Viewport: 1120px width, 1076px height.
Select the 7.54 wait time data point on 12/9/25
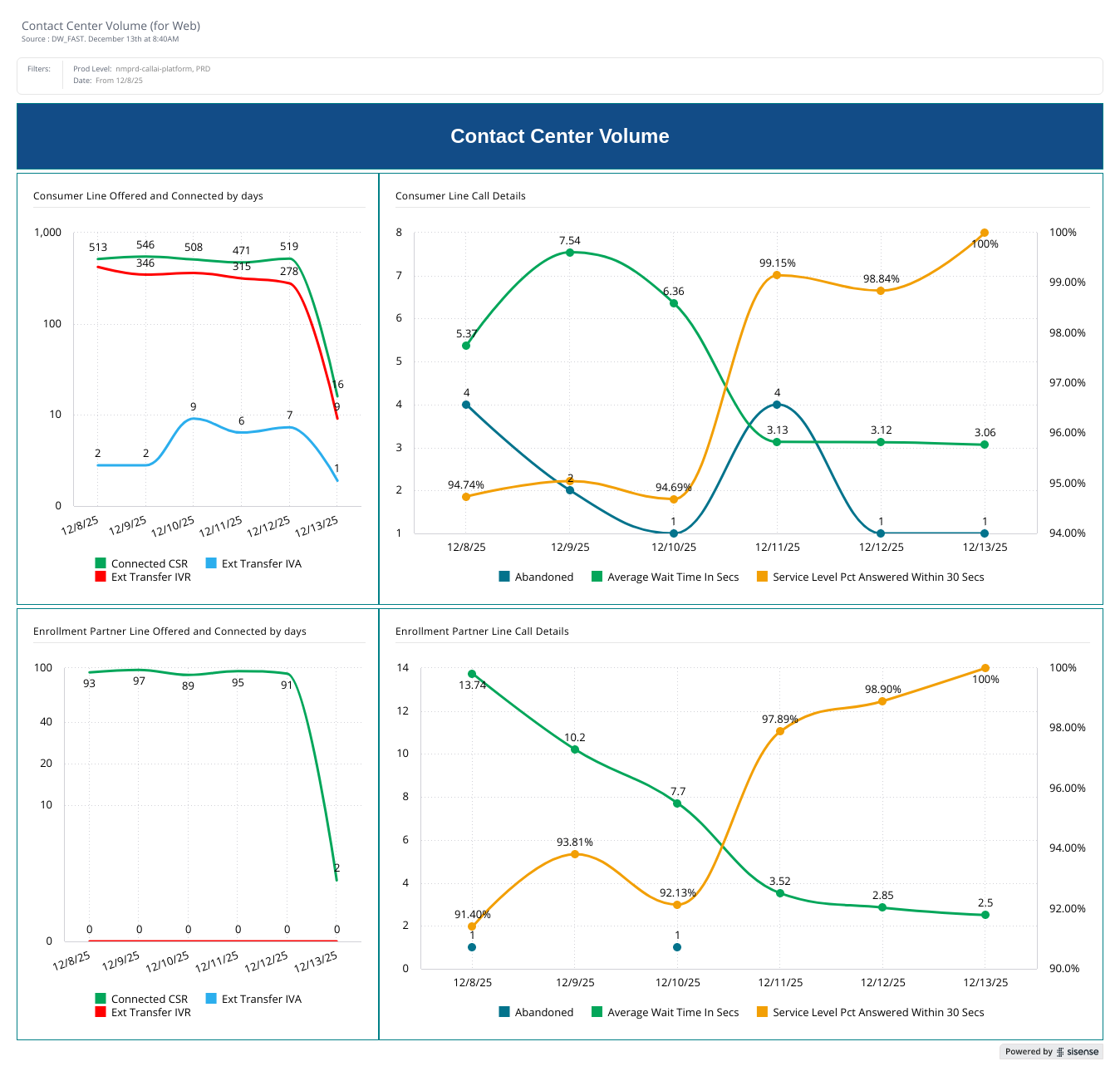pyautogui.click(x=570, y=253)
